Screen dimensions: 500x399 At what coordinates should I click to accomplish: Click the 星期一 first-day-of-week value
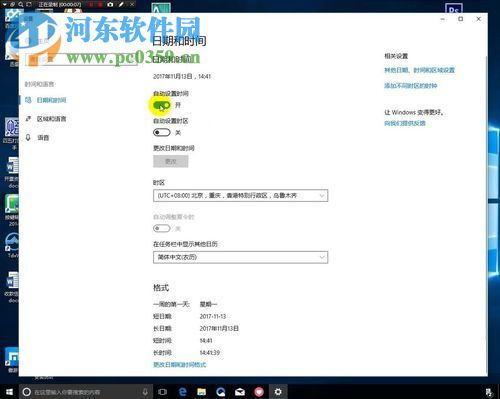208,304
